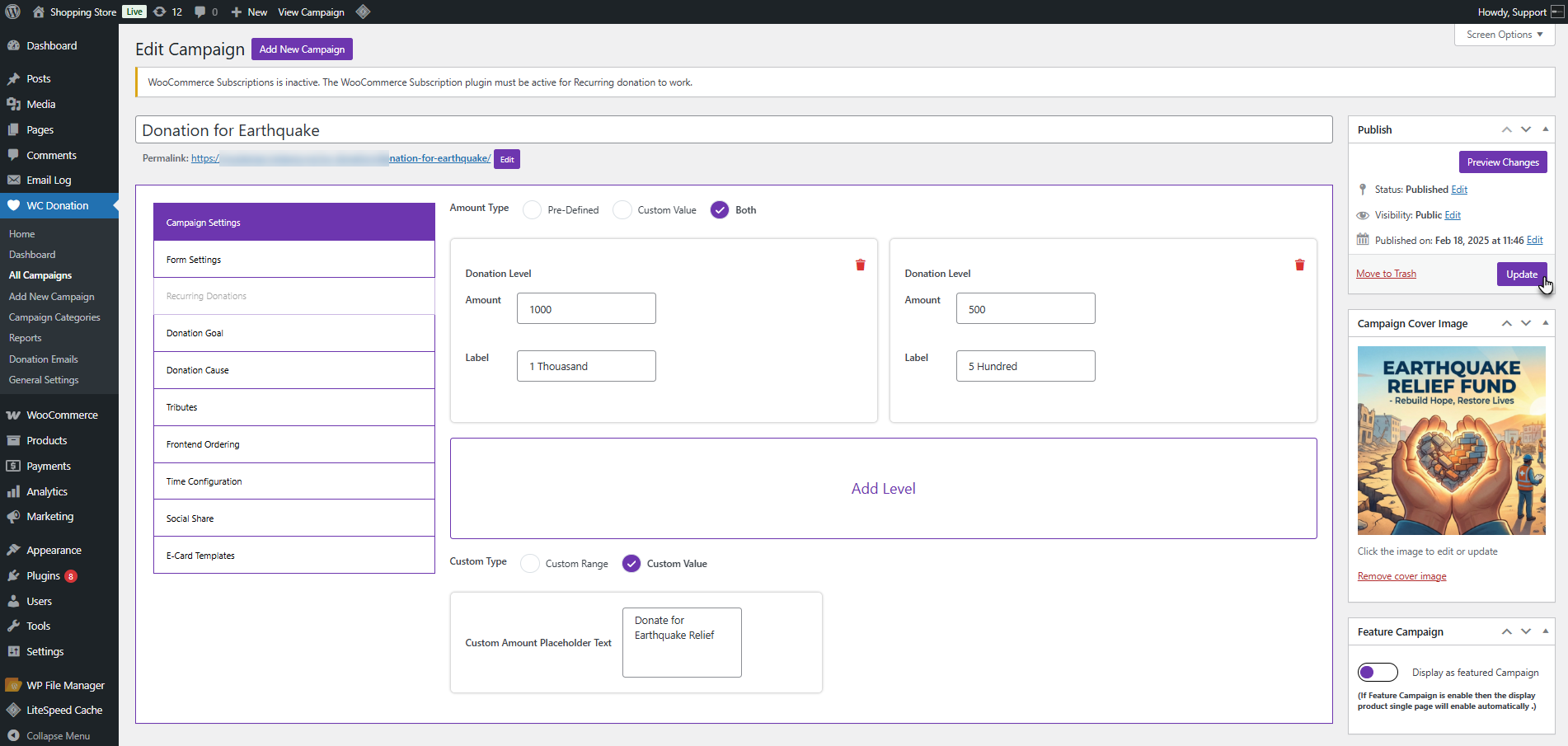
Task: Collapse the Campaign Cover Image panel
Action: point(1545,323)
